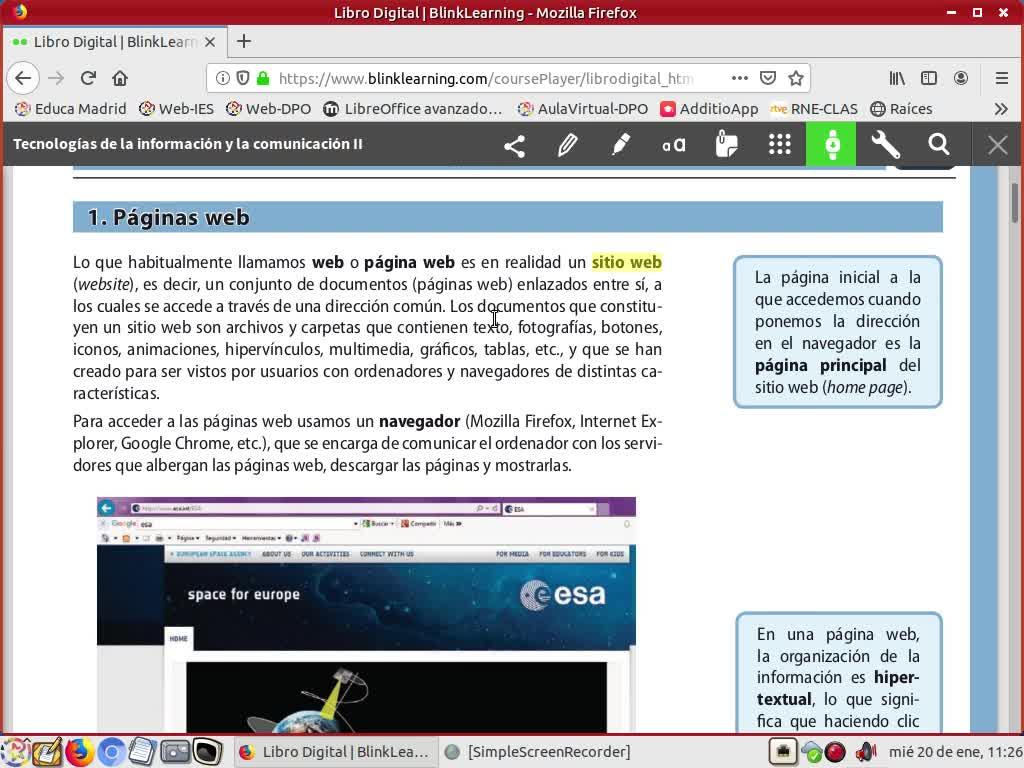Click the green download-to-device icon
1024x768 pixels.
(831, 145)
